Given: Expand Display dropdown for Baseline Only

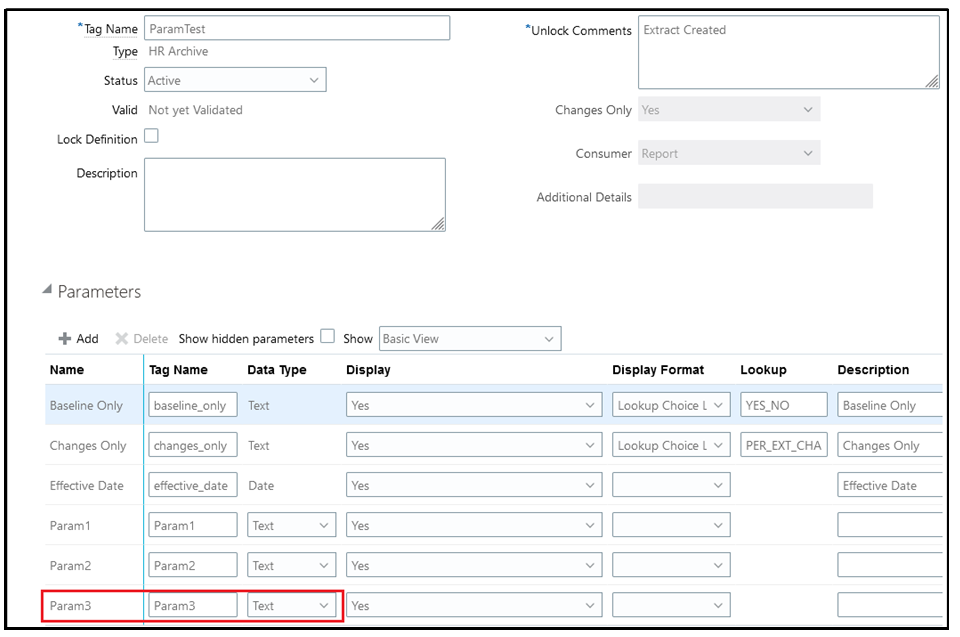Looking at the screenshot, I should (x=474, y=405).
